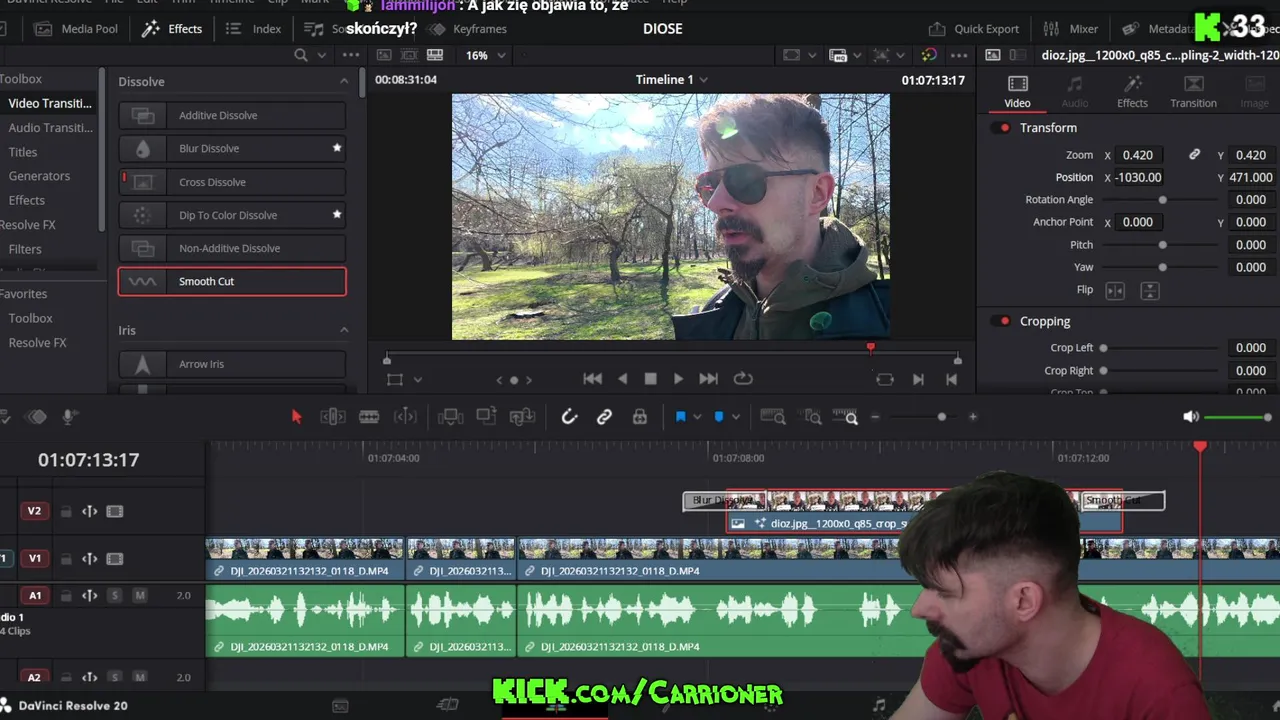Click Zoom X value field 0.420
This screenshot has width=1280, height=720.
pos(1138,155)
